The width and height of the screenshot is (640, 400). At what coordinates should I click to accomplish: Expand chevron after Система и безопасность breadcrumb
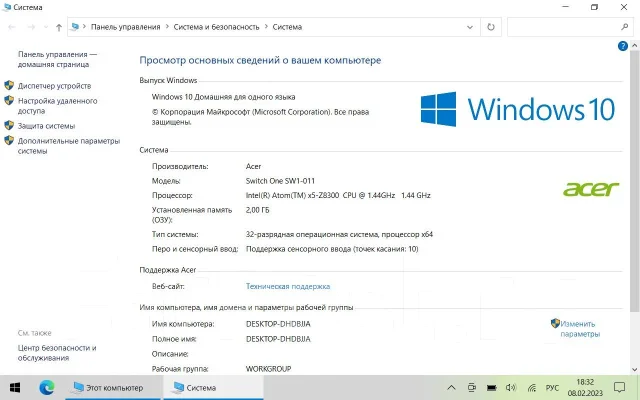click(x=266, y=27)
